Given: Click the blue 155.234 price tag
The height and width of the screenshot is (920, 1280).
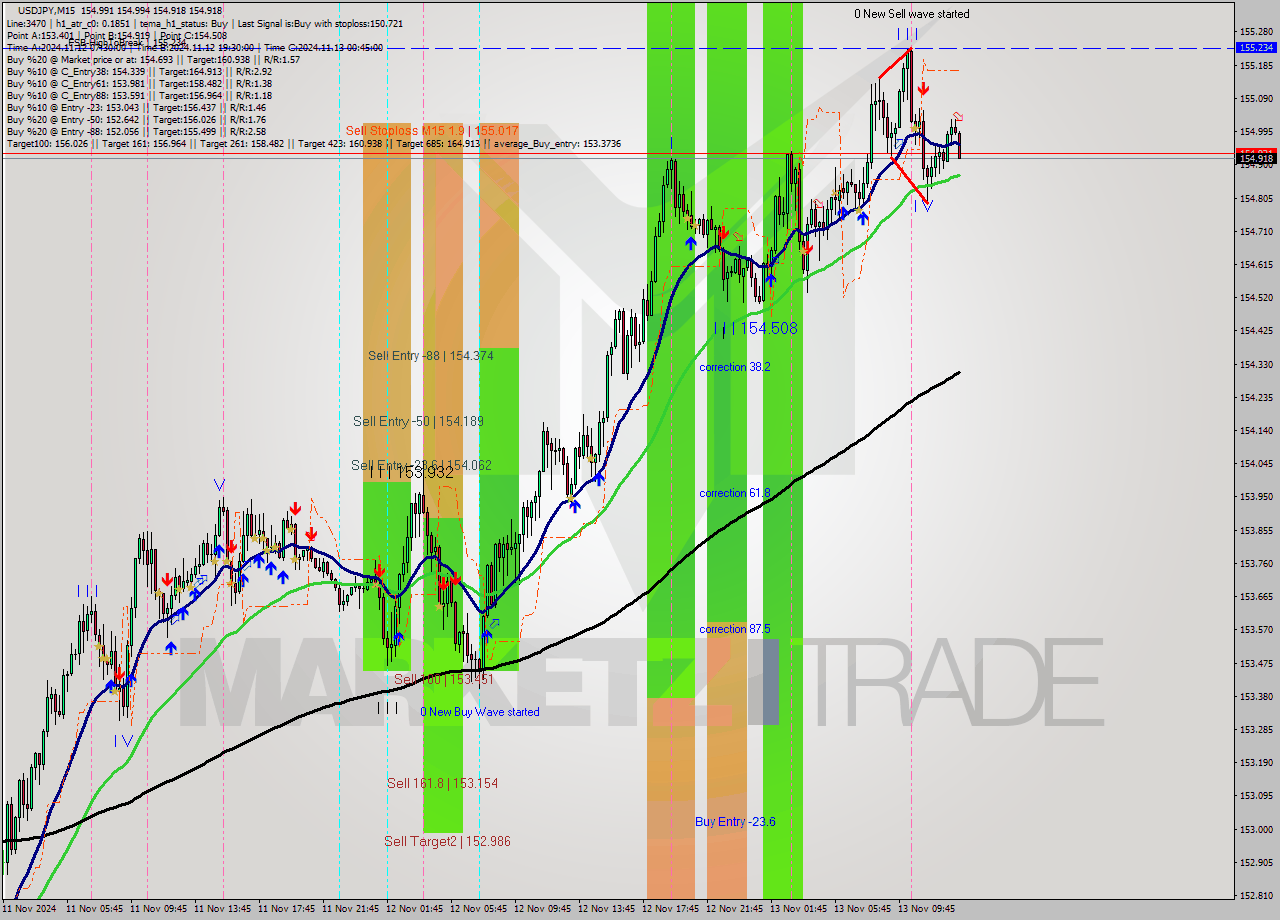Looking at the screenshot, I should click(1256, 47).
